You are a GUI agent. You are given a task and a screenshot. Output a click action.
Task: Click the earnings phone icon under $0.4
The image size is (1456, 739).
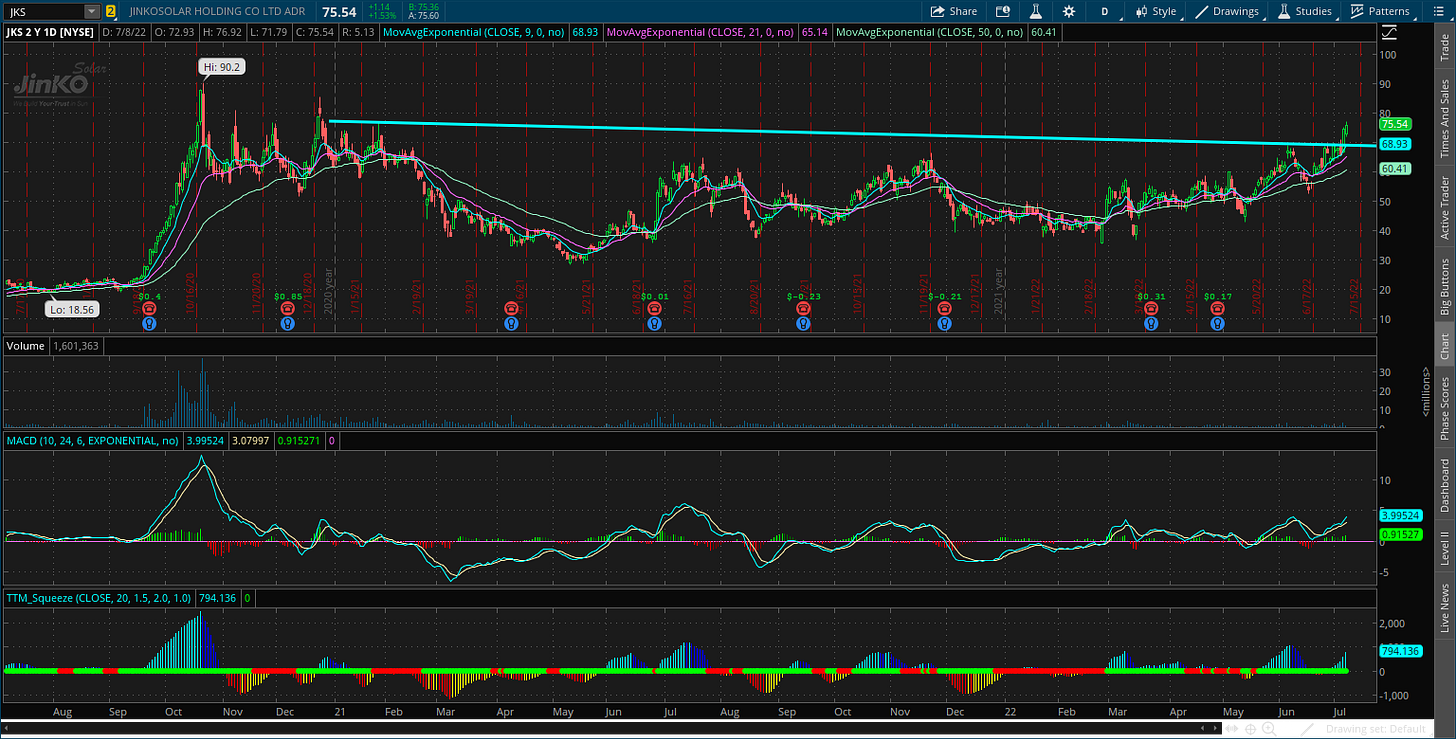point(149,309)
